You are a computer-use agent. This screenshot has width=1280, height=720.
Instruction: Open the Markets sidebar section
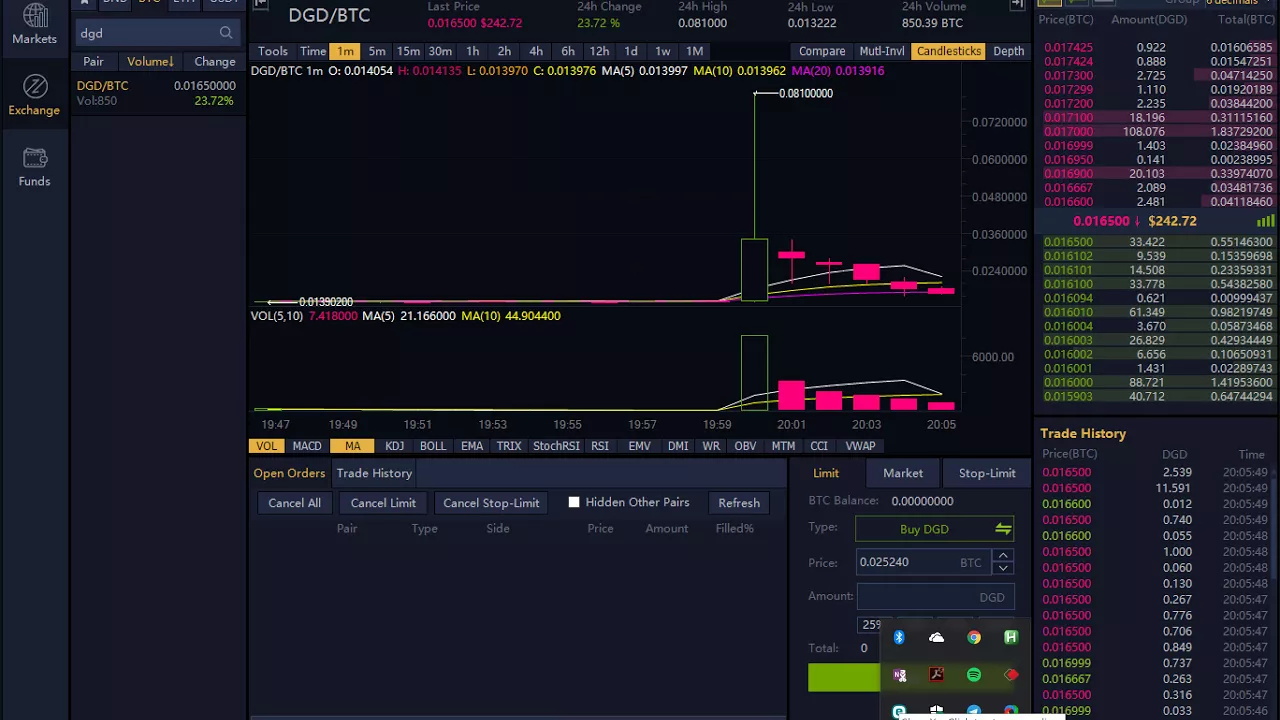click(x=34, y=26)
